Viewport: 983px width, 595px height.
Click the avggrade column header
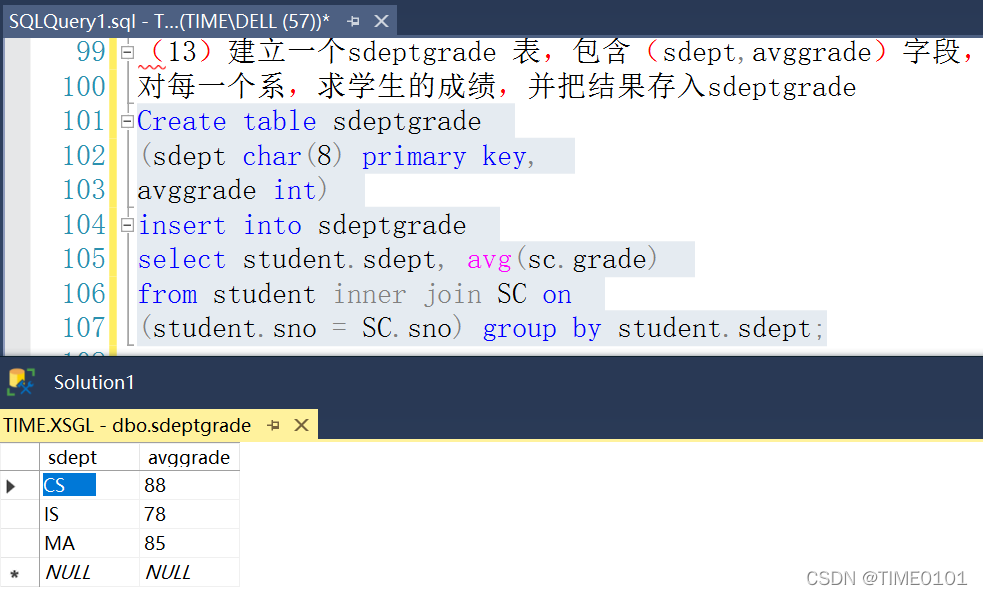pos(189,458)
